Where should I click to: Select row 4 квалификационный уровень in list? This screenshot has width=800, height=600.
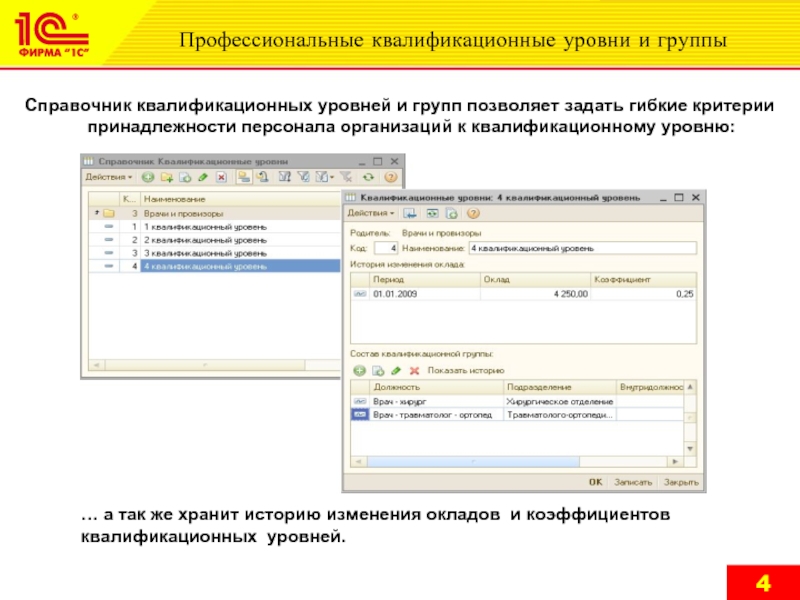214,266
